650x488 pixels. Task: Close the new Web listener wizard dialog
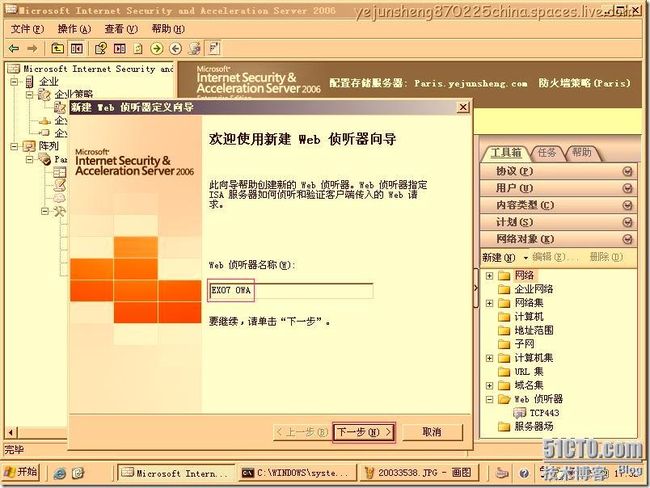tap(463, 107)
